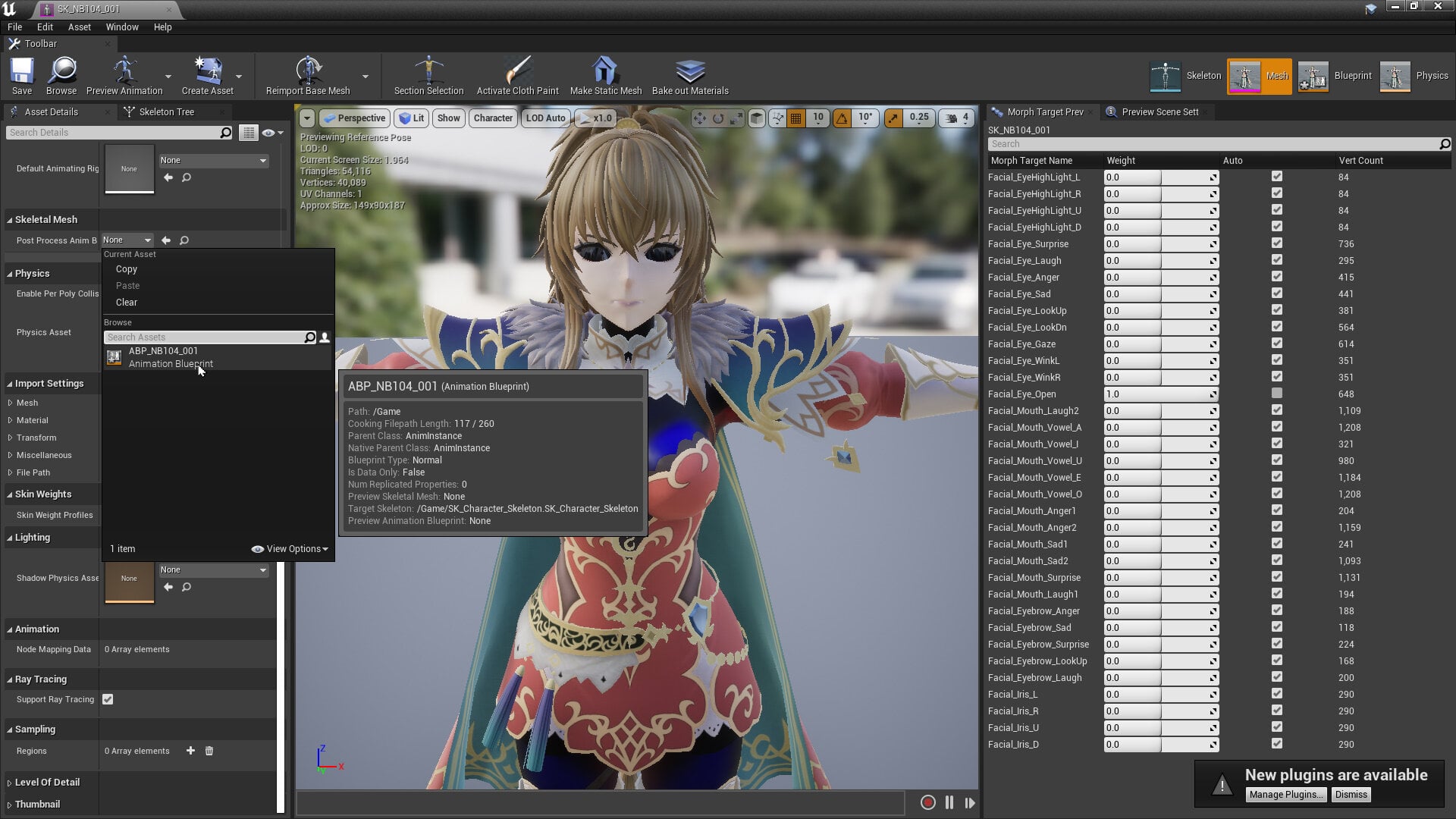Expand the Level Of Detail section

(47, 783)
